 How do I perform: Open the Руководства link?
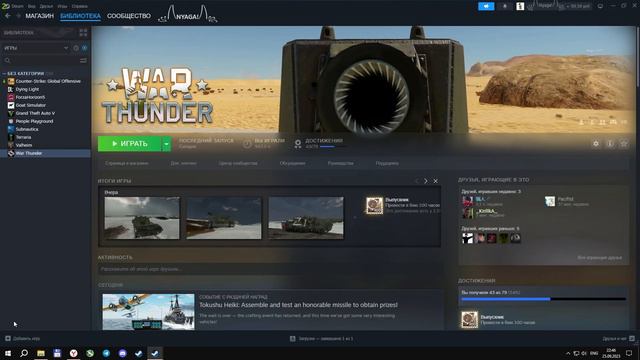(340, 163)
